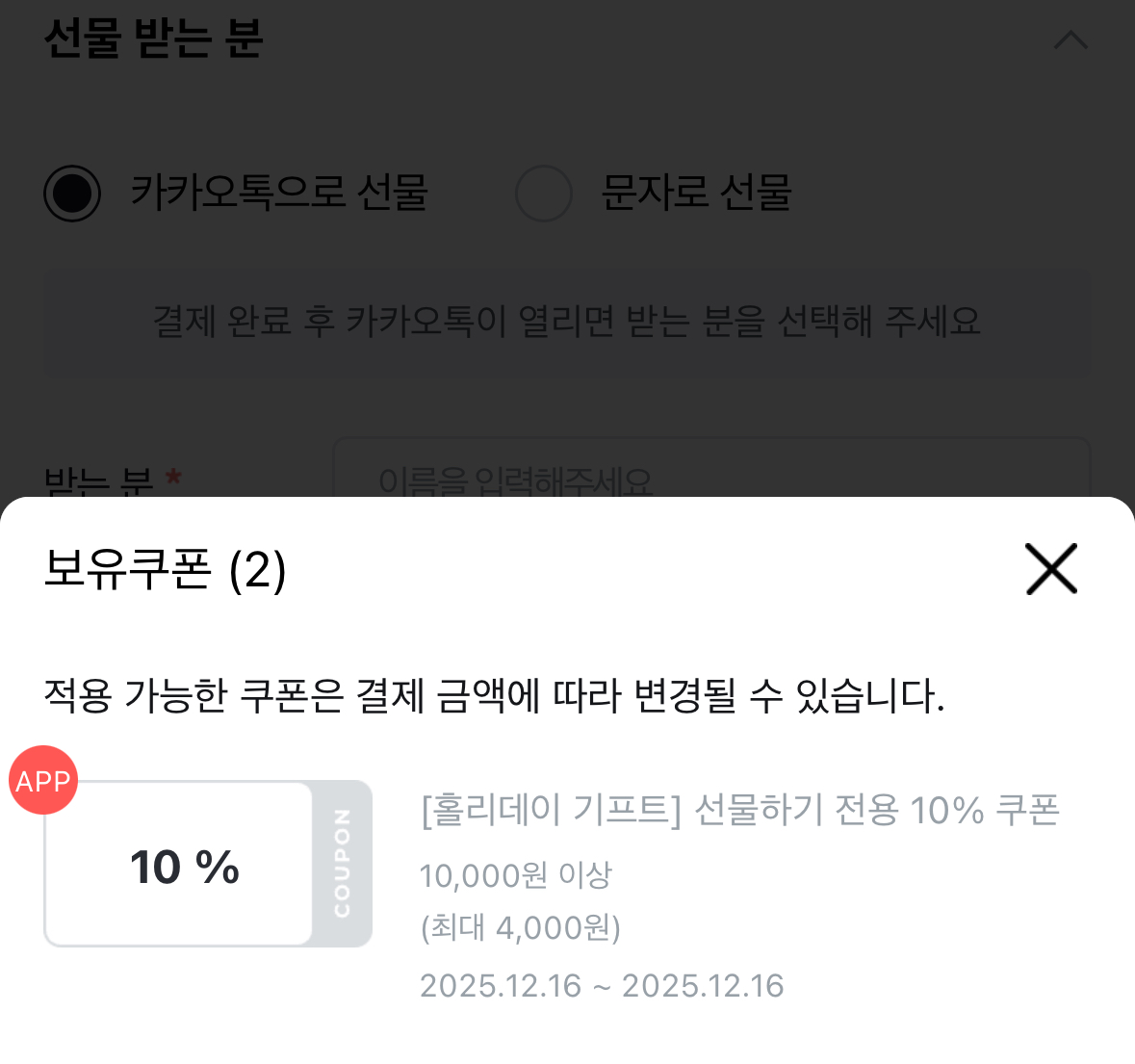Tap the 적용 가능한 쿠폰은 notice text
Viewport: 1135px width, 1064px height.
point(494,695)
